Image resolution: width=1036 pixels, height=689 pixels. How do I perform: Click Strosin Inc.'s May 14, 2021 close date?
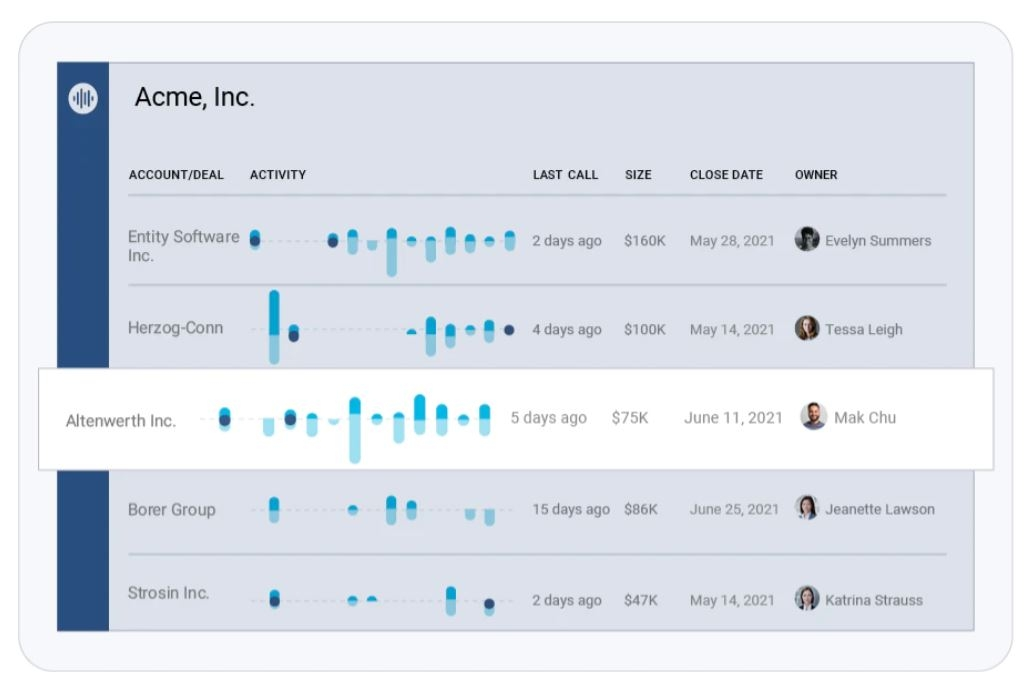click(x=732, y=600)
